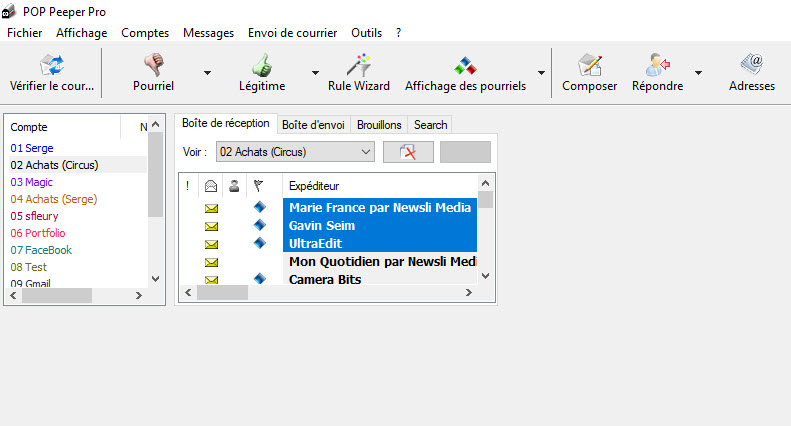
Task: Open the Comptes menu
Action: [145, 33]
